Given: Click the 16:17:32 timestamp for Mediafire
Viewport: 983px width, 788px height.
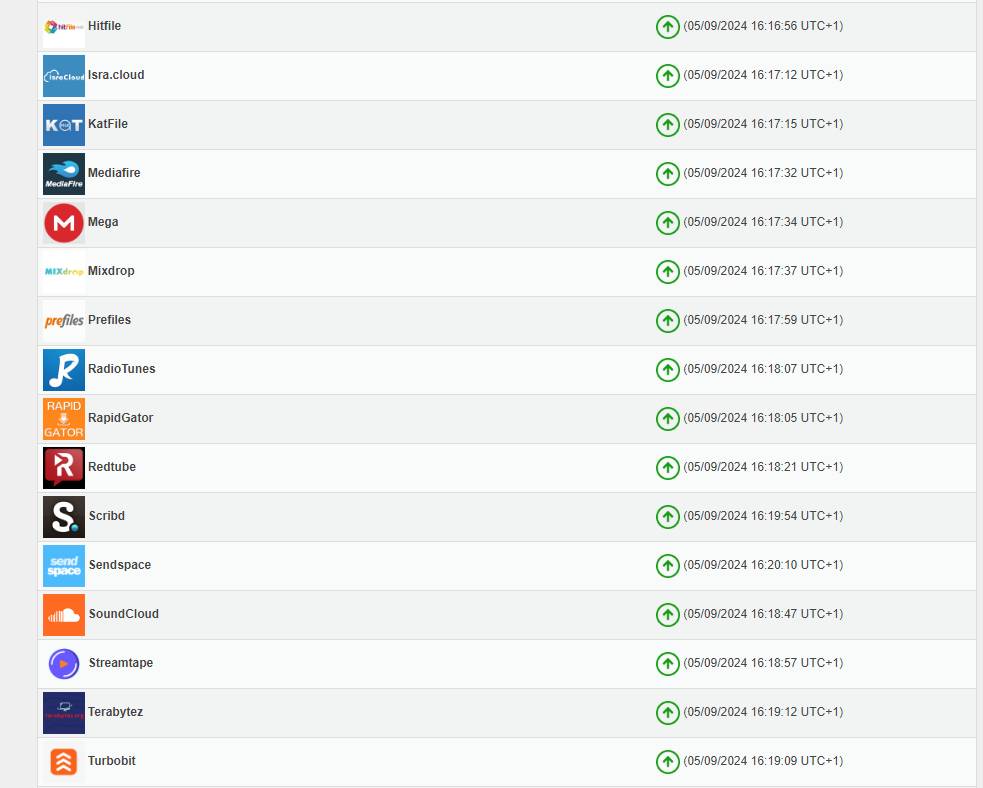Looking at the screenshot, I should click(x=763, y=172).
